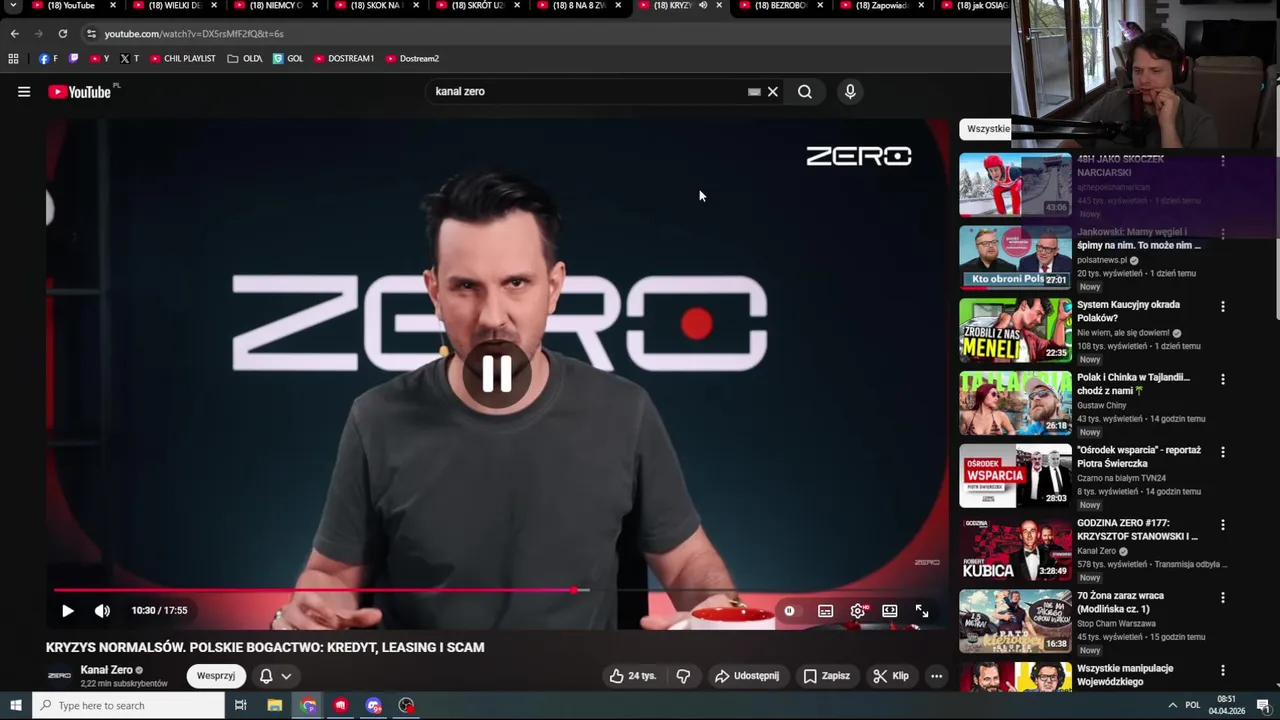Switch to theater mode icon
Viewport: 1280px width, 720px height.
click(x=890, y=611)
